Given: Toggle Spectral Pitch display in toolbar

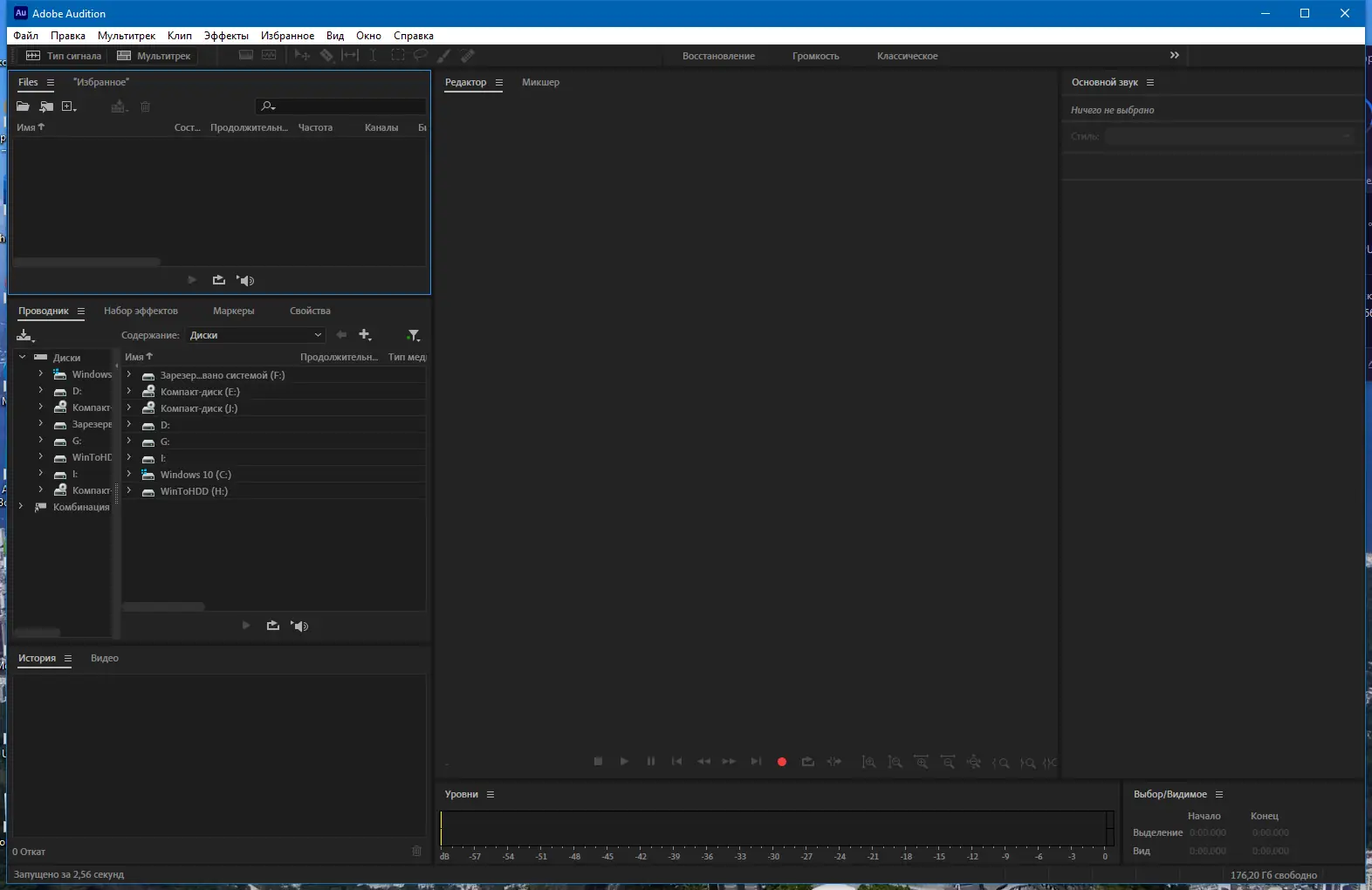Looking at the screenshot, I should (x=269, y=55).
